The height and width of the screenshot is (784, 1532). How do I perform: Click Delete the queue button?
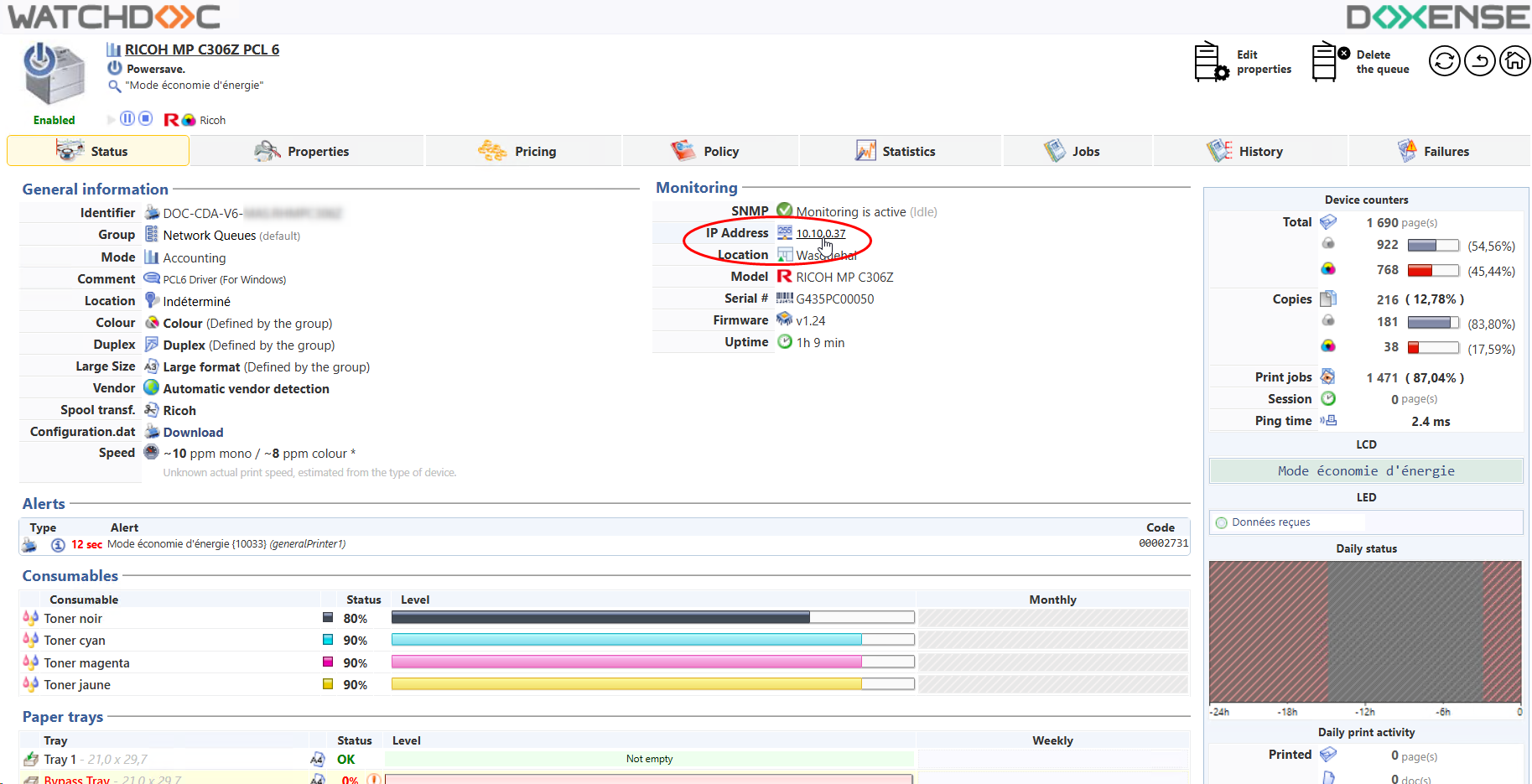pos(1362,62)
